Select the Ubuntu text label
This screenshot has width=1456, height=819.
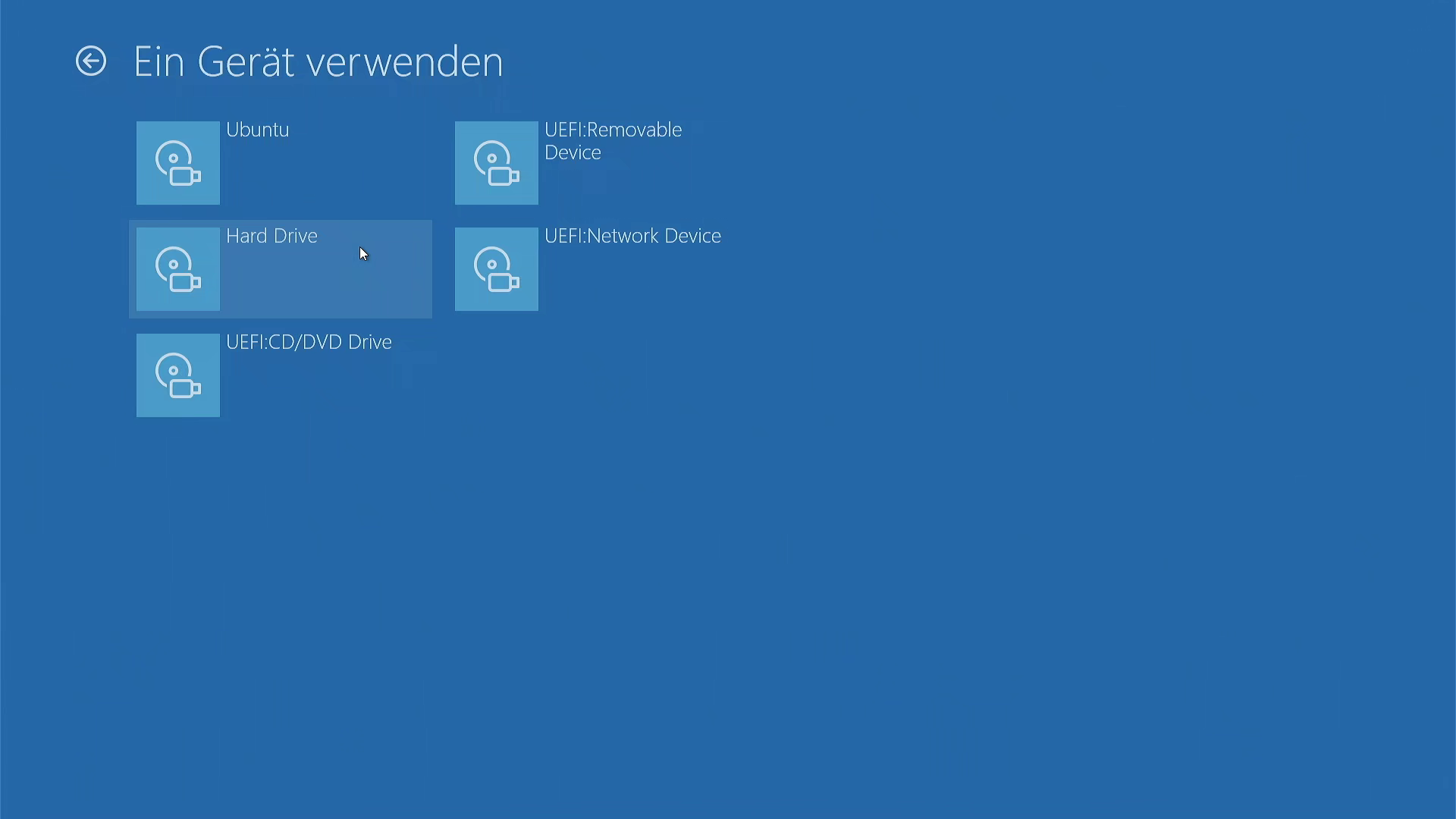click(257, 130)
